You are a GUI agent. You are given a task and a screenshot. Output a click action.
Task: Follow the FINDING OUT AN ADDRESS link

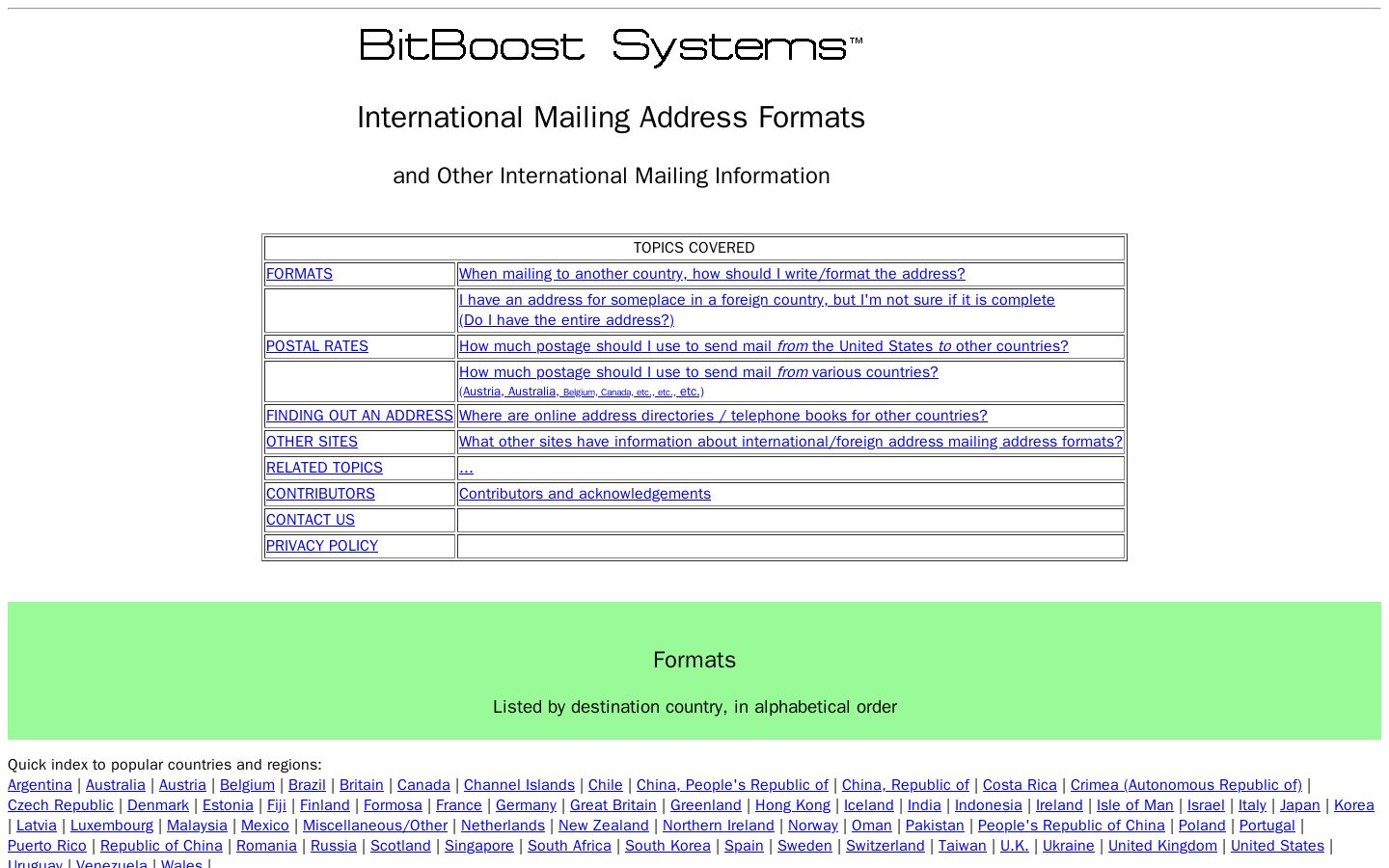[x=360, y=416]
